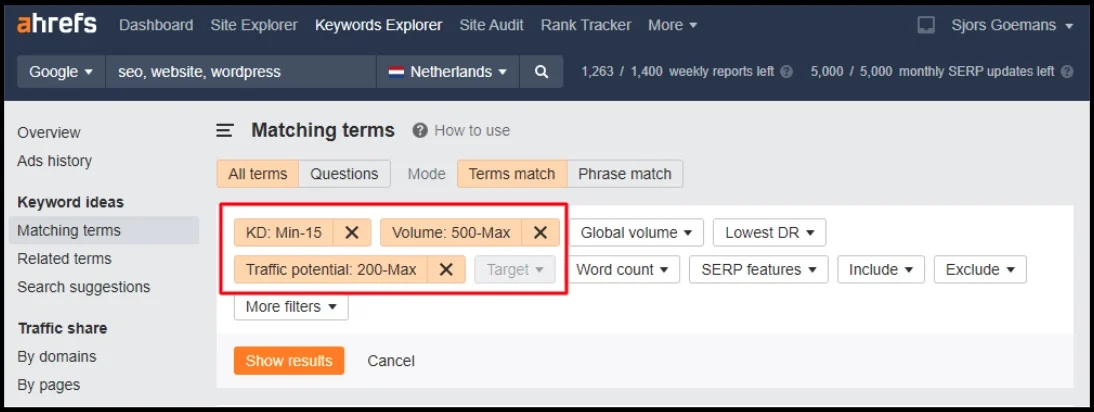Viewport: 1094px width, 412px height.
Task: Remove the Volume: 500-Max filter
Action: pyautogui.click(x=540, y=232)
